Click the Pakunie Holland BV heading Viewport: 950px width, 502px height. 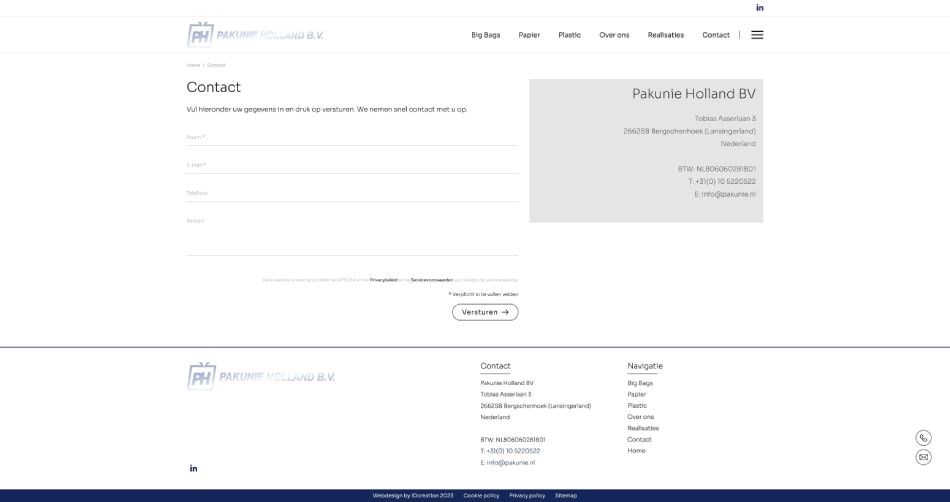click(694, 94)
